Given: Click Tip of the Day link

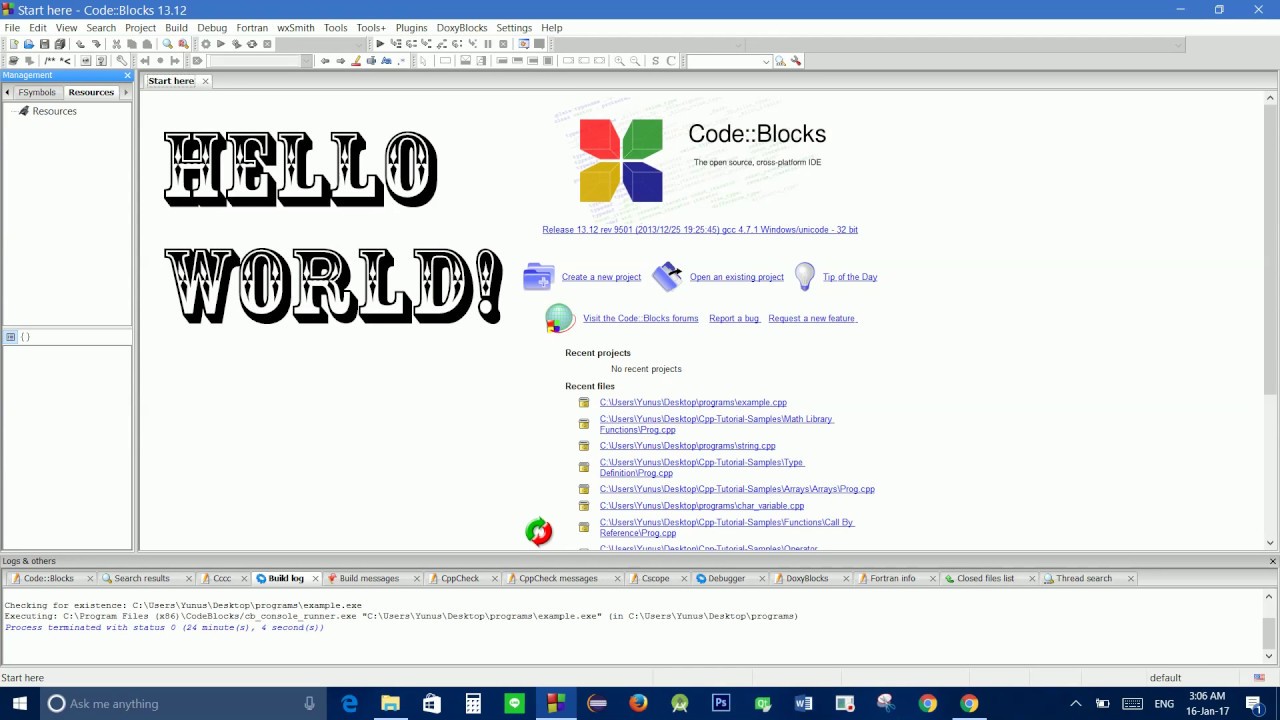Looking at the screenshot, I should (x=850, y=277).
